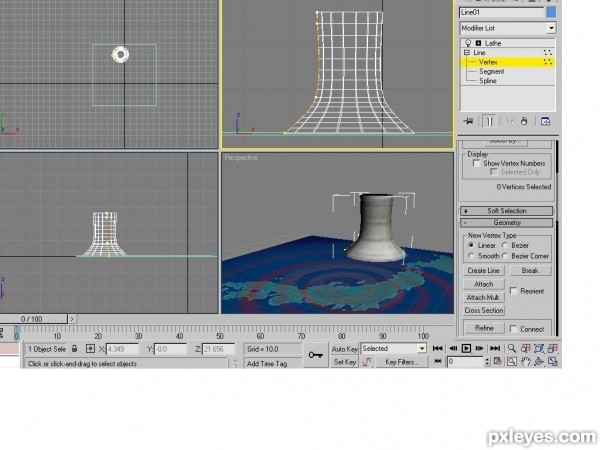Click the Add Time Tag area

coord(271,363)
